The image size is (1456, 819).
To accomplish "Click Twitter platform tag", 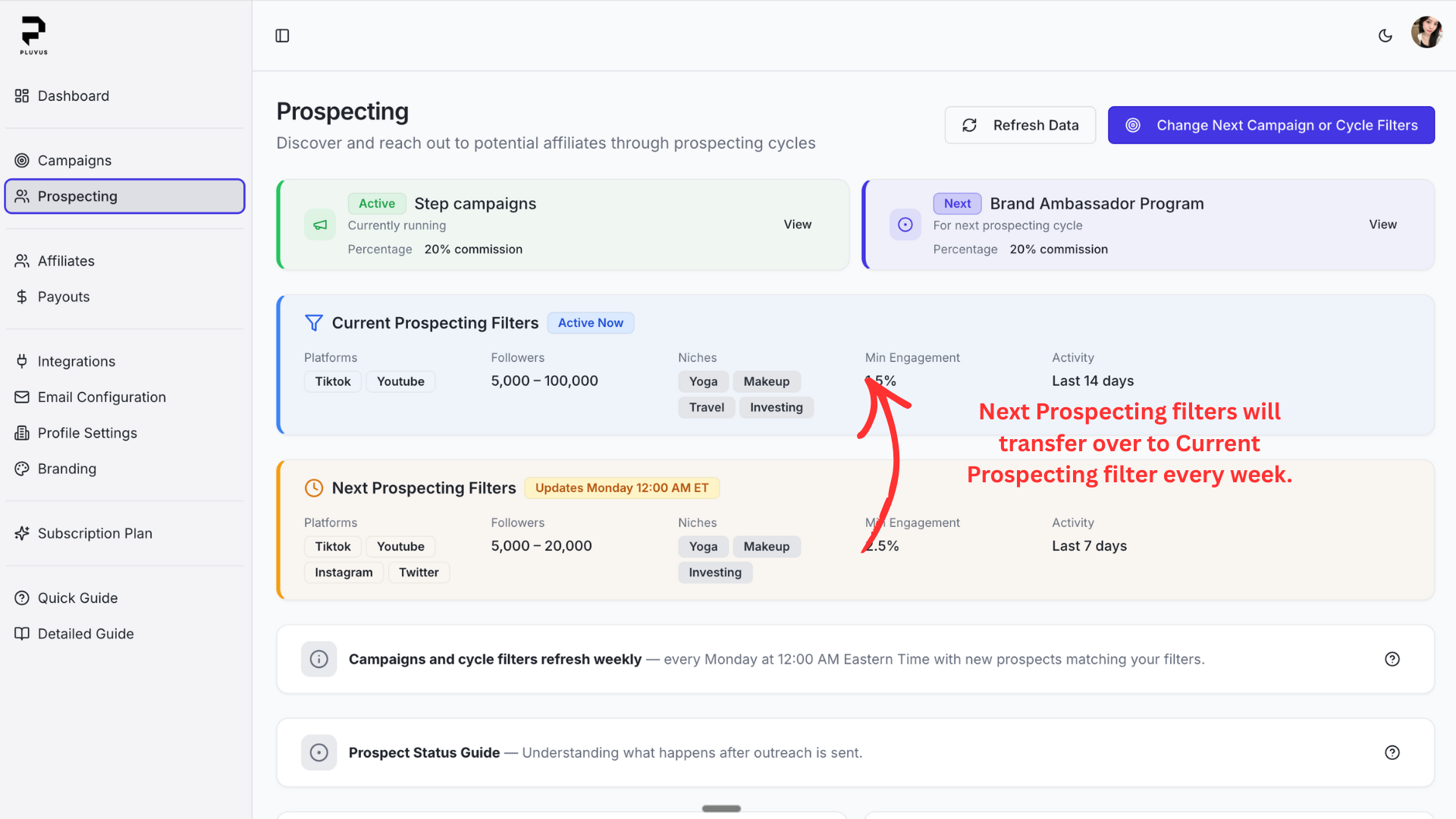I will (x=419, y=573).
